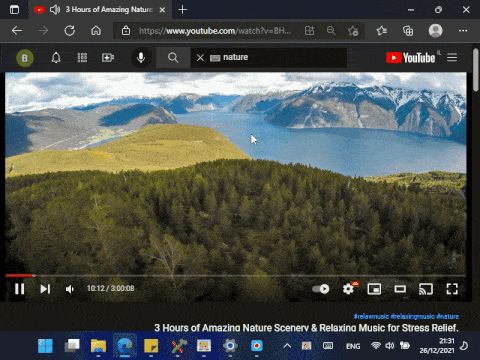
Task: Select the 3 Hours of Amazing Nature tab
Action: click(x=100, y=10)
